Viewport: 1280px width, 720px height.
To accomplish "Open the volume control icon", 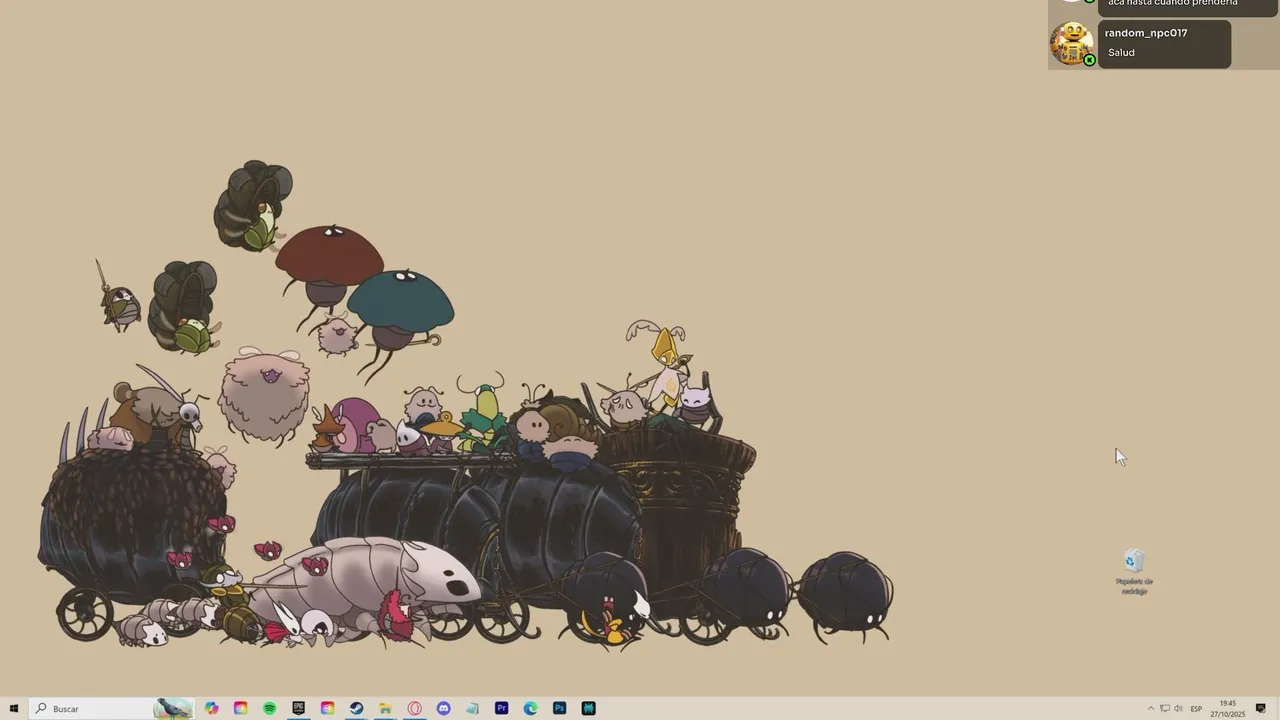I will (x=1178, y=708).
